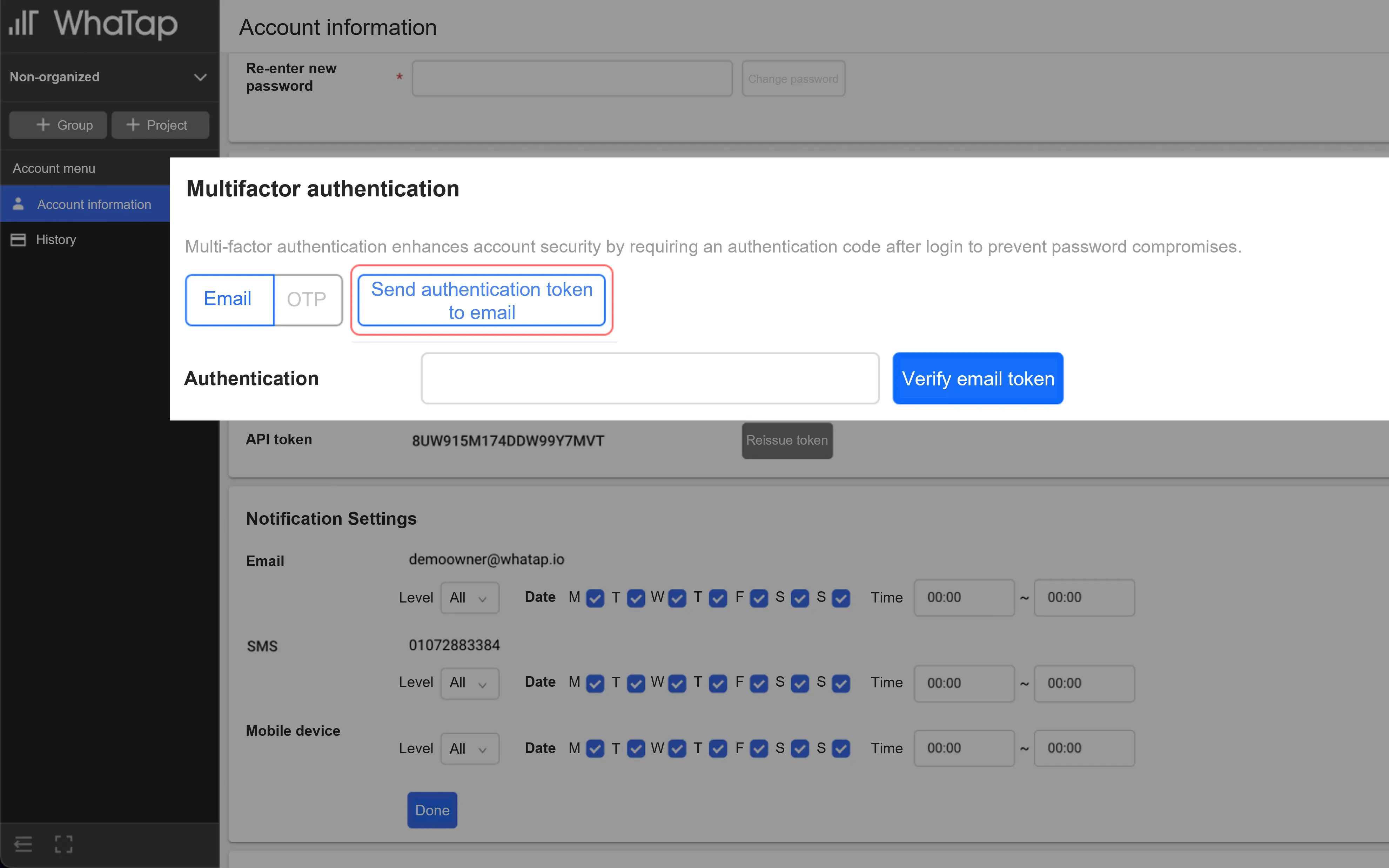Toggle Email Wednesday checkbox
1389x868 pixels.
677,598
